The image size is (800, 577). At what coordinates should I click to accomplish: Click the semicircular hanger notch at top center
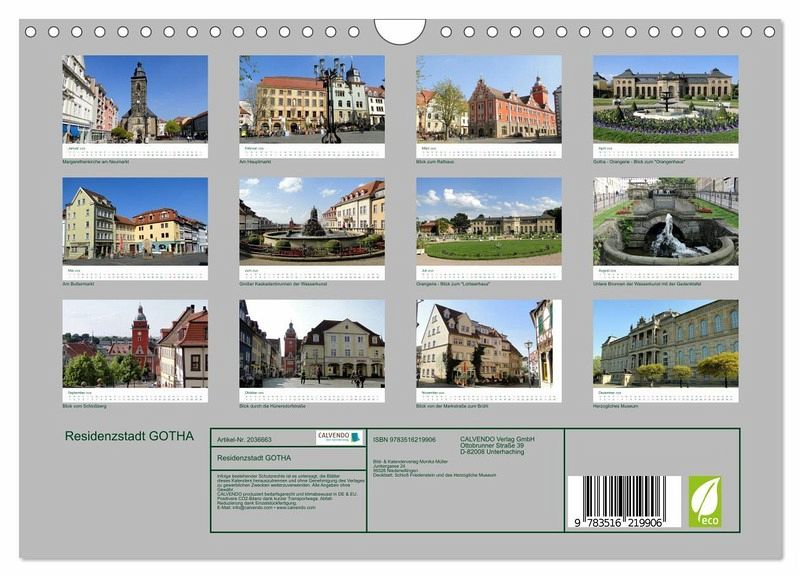coord(400,31)
